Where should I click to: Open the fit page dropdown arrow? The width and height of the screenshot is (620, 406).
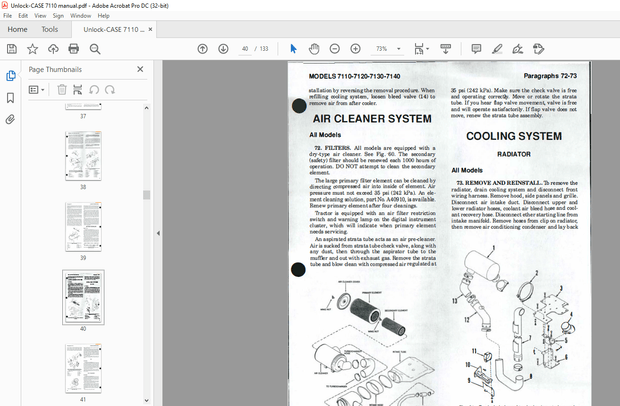pyautogui.click(x=427, y=49)
